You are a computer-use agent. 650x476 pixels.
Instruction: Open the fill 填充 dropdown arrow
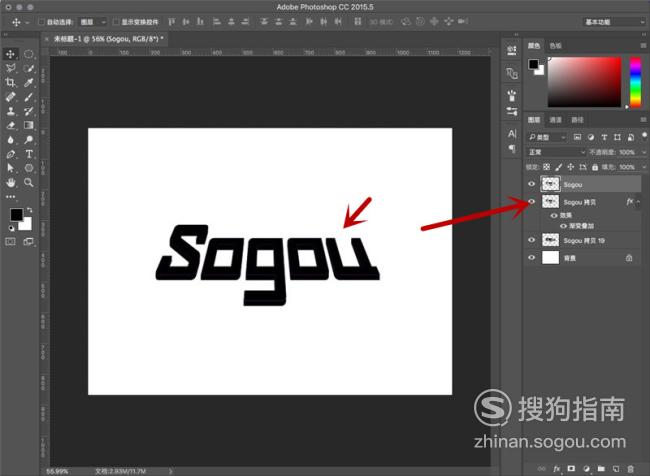644,167
